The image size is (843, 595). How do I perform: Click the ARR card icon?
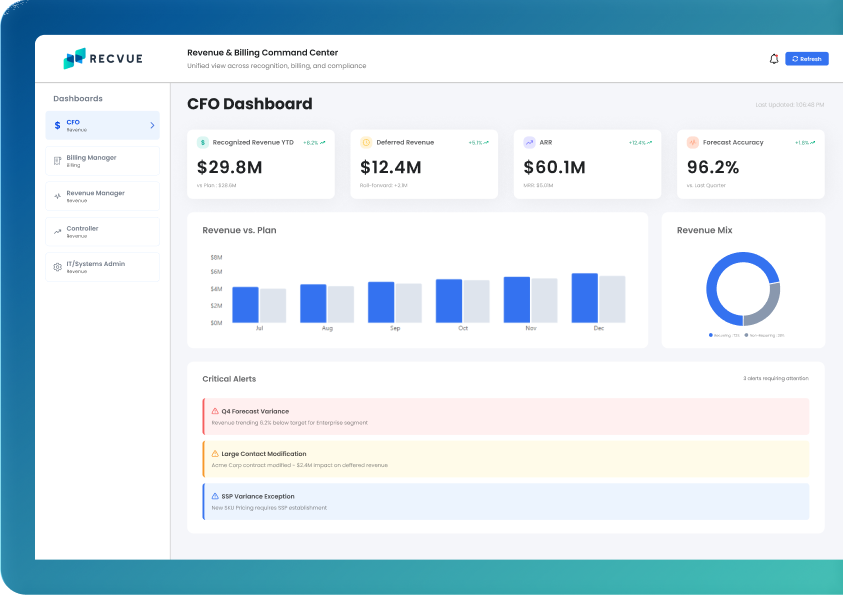coord(529,143)
